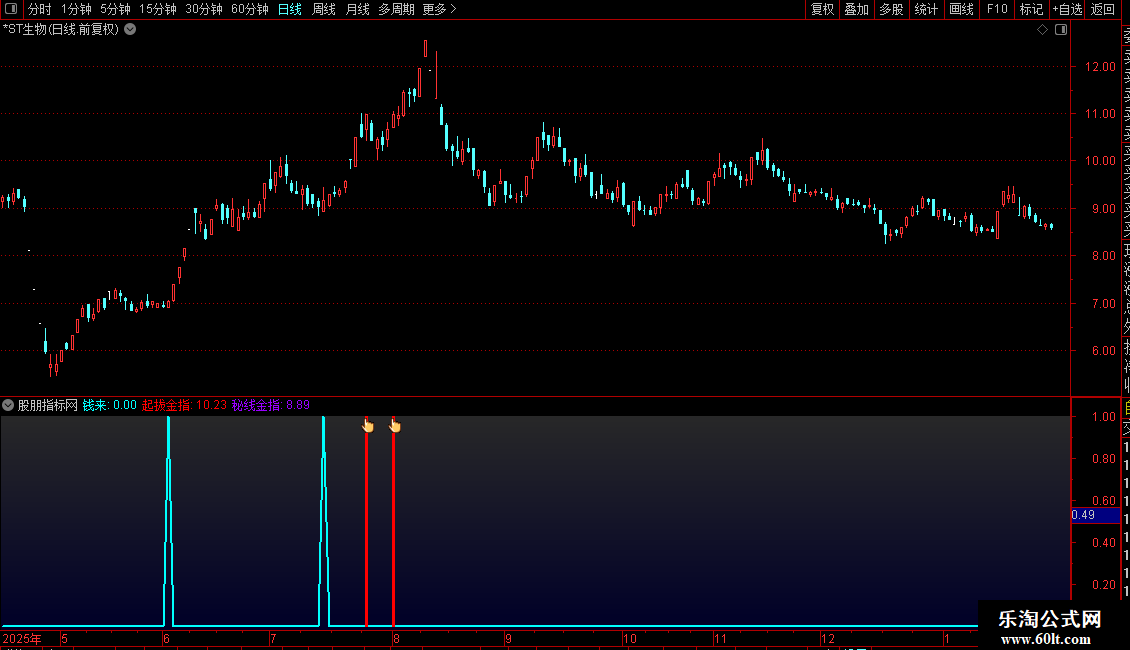Switch to the 分时 intraday view
Image resolution: width=1130 pixels, height=650 pixels.
(40, 9)
